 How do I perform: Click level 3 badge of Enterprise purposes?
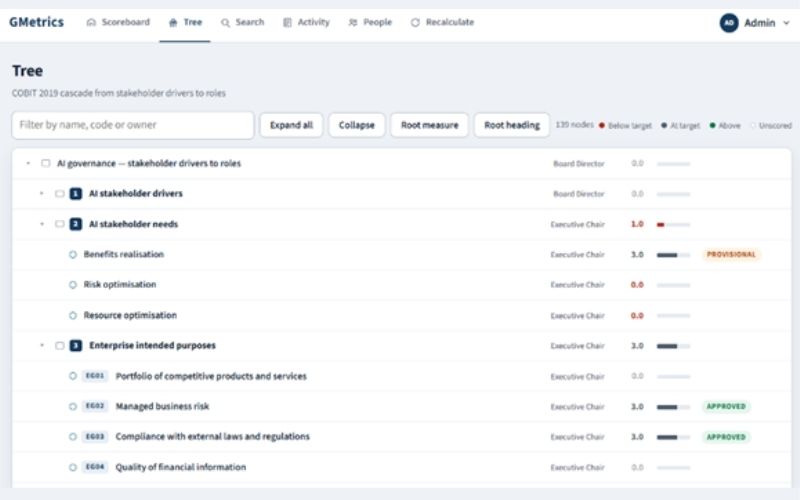76,346
